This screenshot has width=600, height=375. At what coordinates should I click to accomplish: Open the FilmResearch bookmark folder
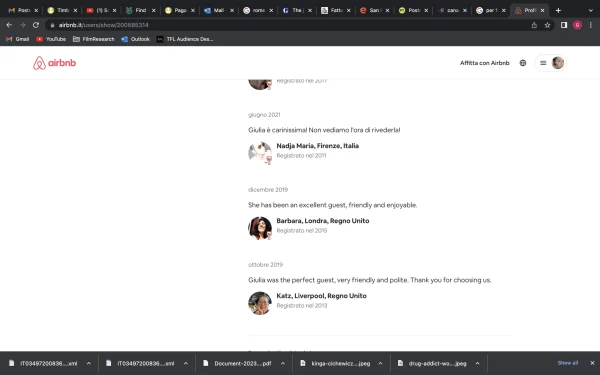coord(94,39)
